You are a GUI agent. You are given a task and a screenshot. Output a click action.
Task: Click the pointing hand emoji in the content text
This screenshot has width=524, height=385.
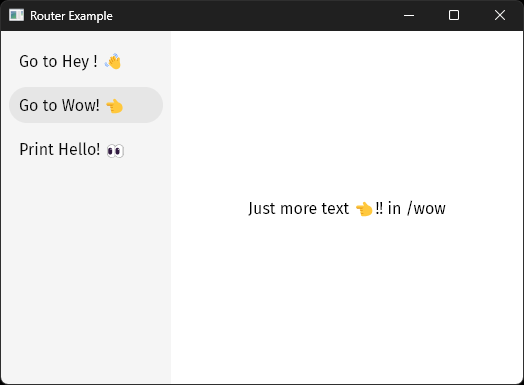pyautogui.click(x=364, y=209)
